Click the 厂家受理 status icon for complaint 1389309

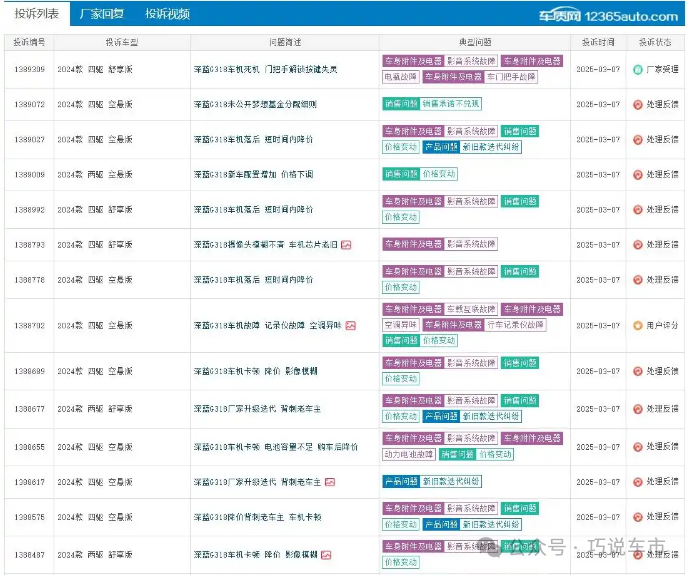click(638, 69)
